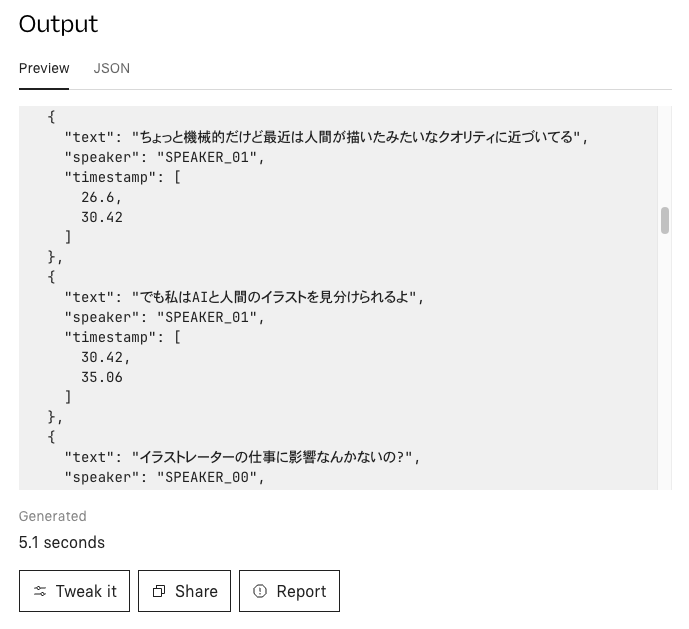689x629 pixels.
Task: Click the Share button text
Action: click(x=196, y=591)
